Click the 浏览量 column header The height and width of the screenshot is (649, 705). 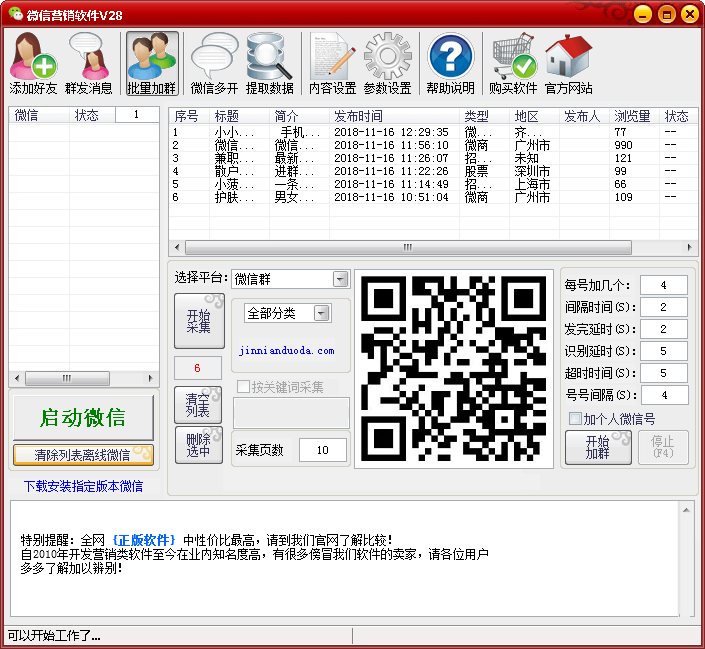click(x=634, y=116)
